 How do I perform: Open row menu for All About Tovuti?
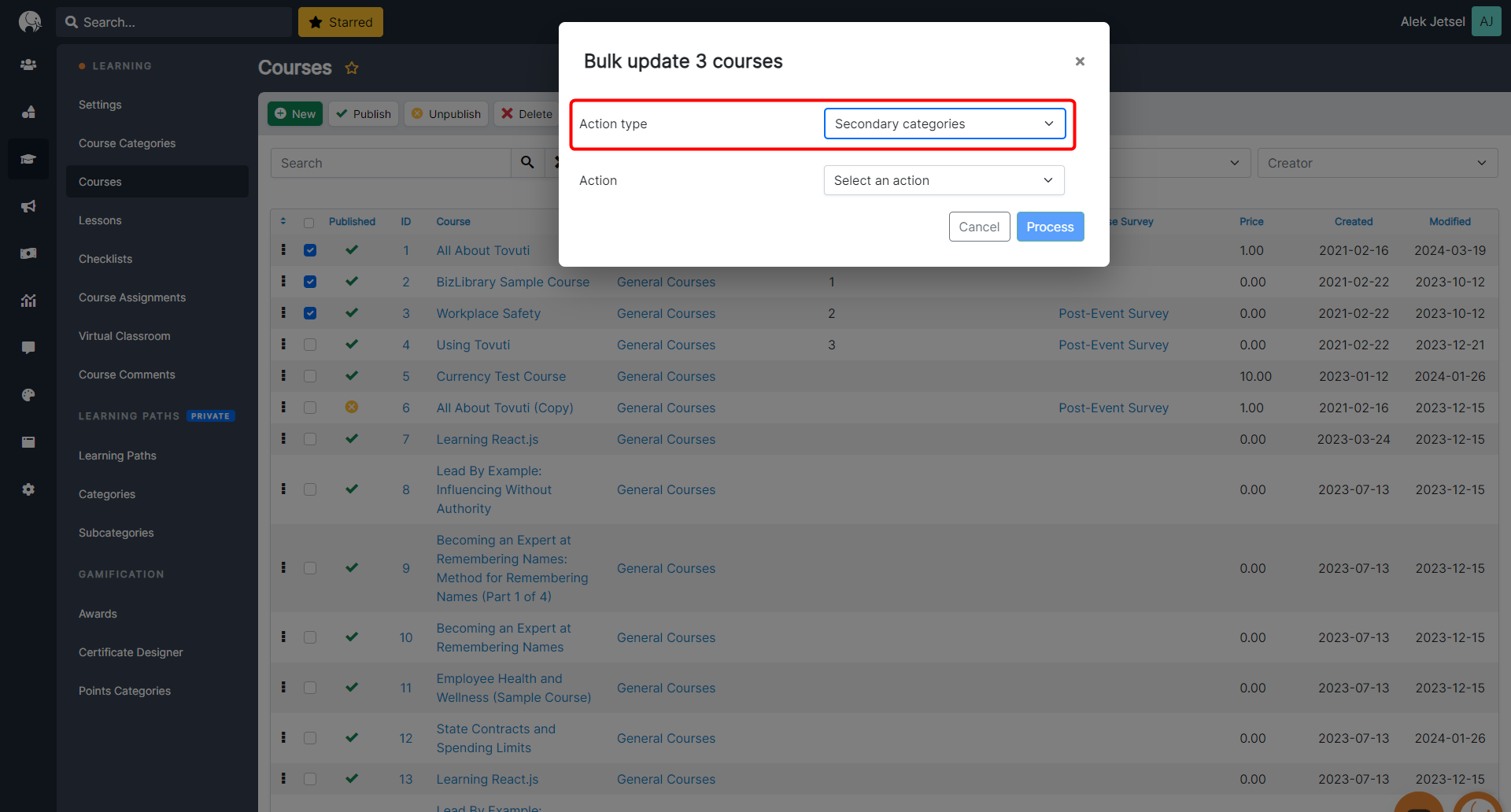coord(283,249)
